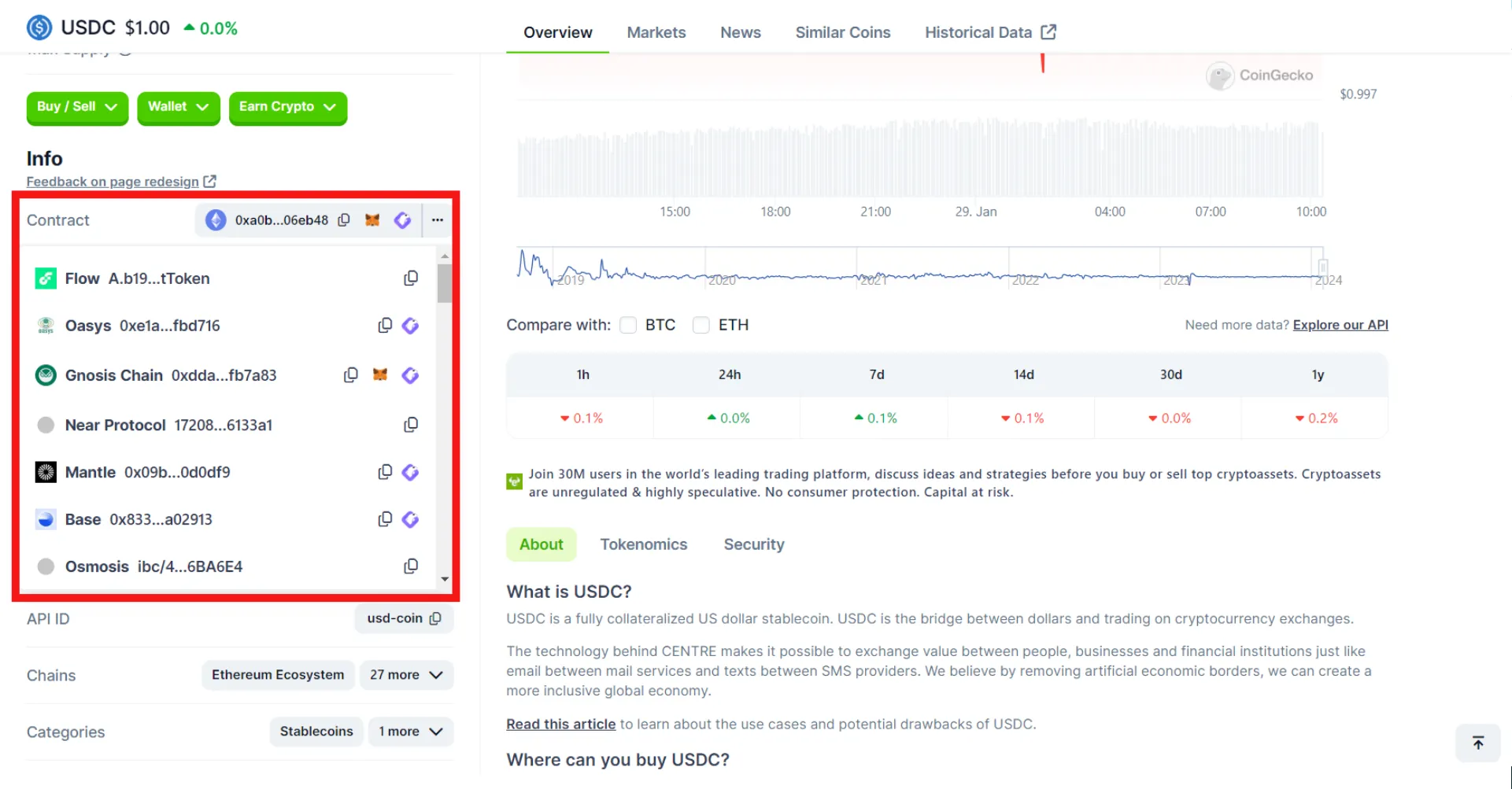Add USDC to MetaMask via fox icon
The width and height of the screenshot is (1512, 789).
(x=373, y=220)
